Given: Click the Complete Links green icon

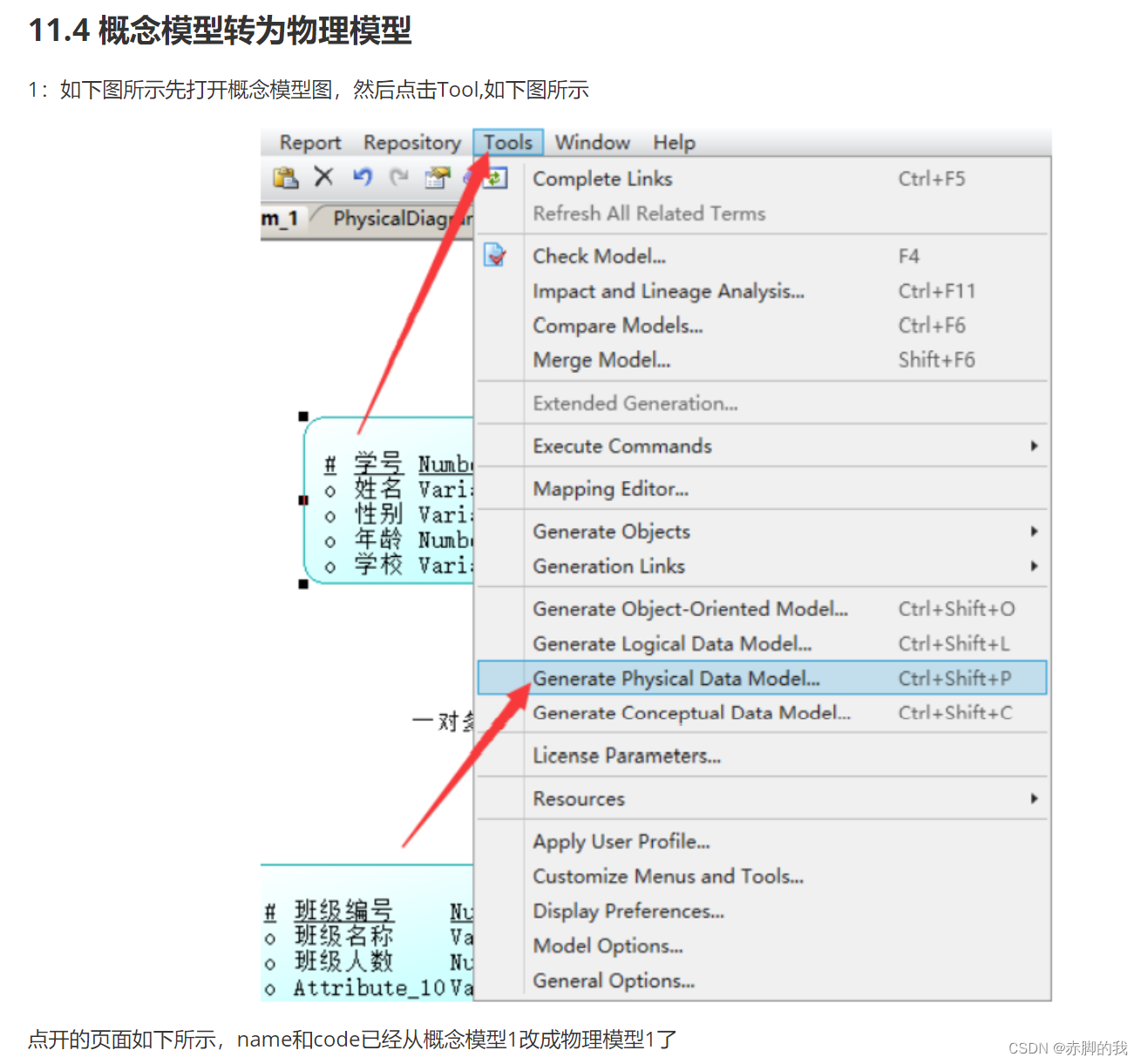Looking at the screenshot, I should click(495, 178).
